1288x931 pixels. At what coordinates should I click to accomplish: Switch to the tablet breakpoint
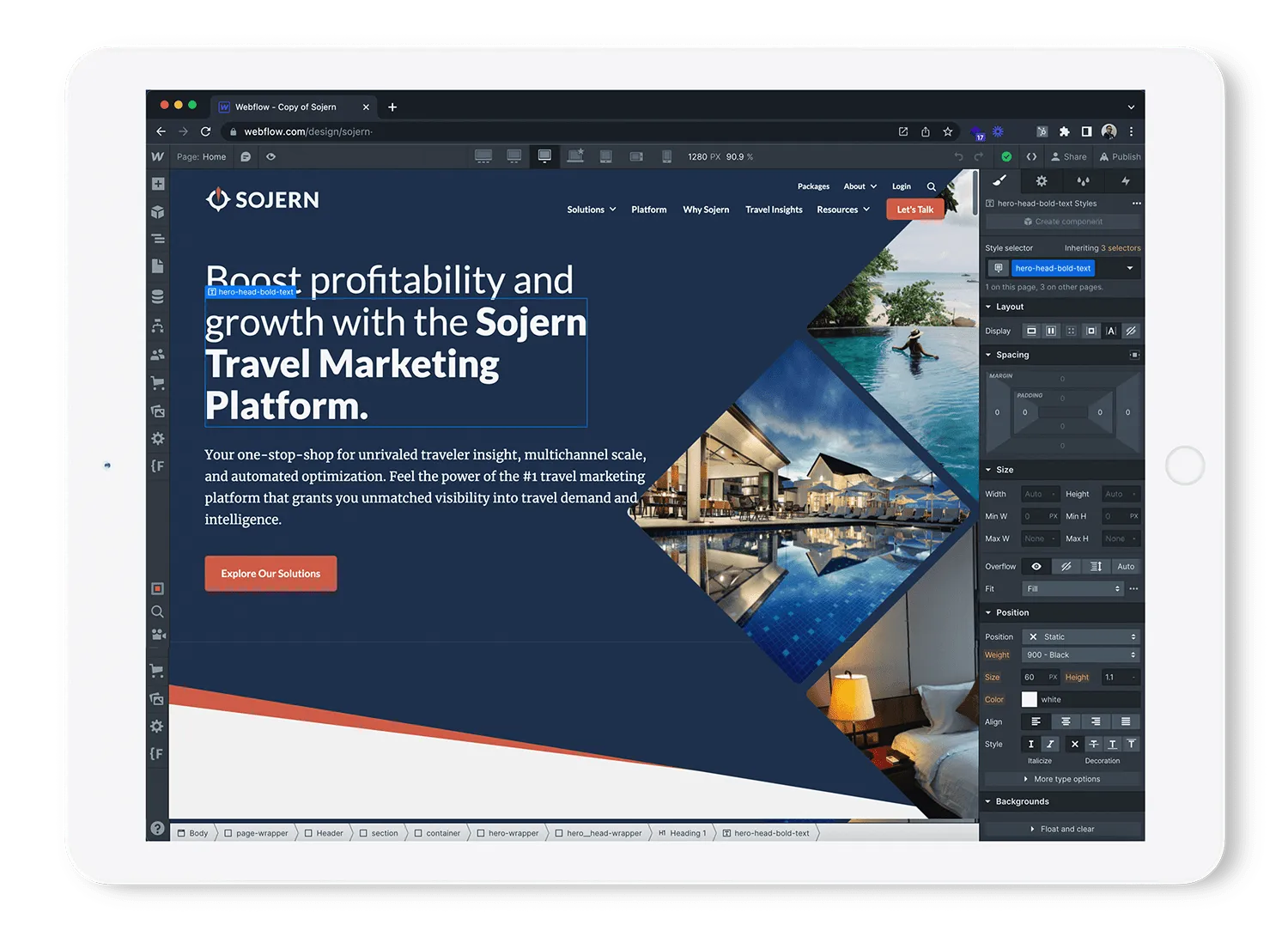pyautogui.click(x=605, y=156)
